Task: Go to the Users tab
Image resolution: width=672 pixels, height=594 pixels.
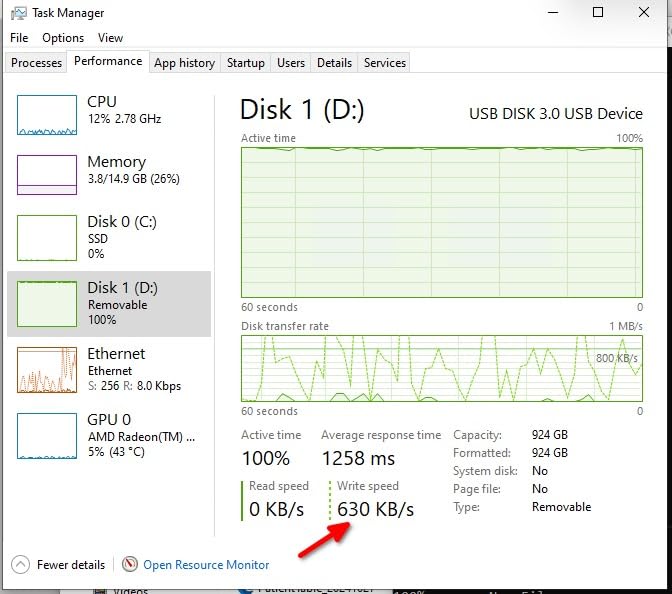Action: tap(291, 63)
